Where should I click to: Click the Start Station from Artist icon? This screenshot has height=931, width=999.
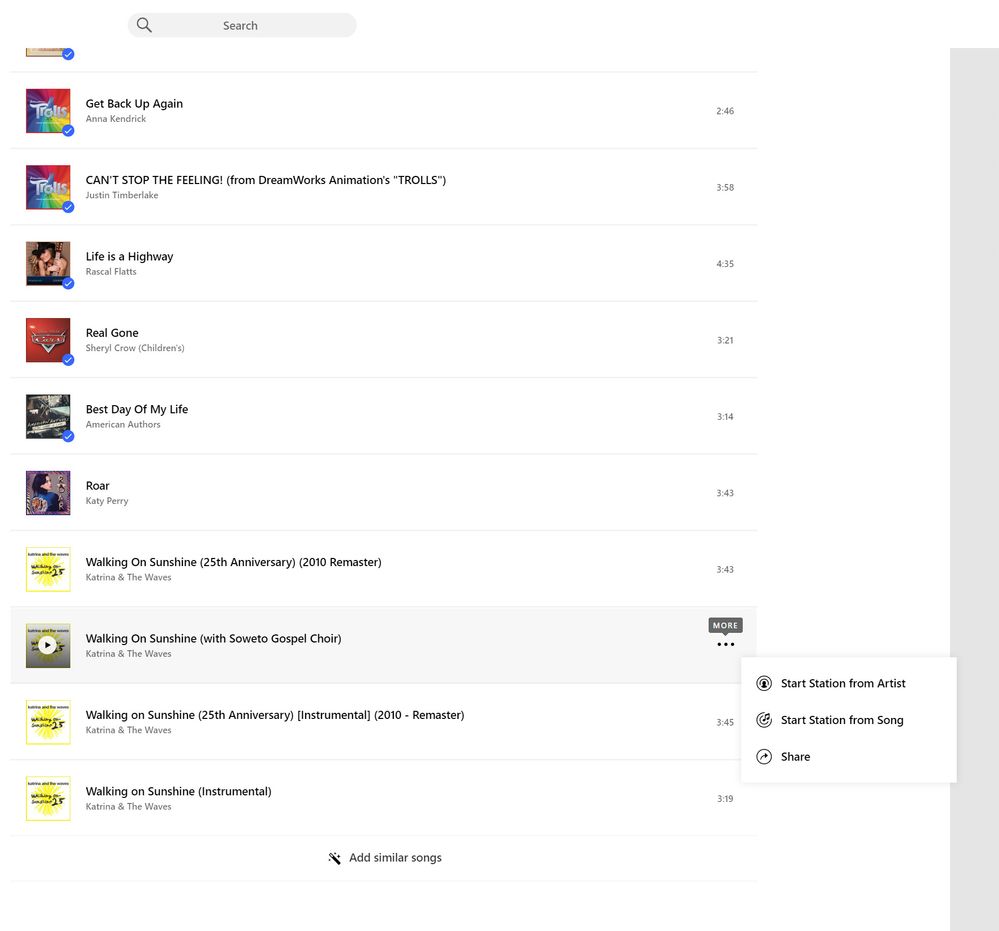point(764,684)
